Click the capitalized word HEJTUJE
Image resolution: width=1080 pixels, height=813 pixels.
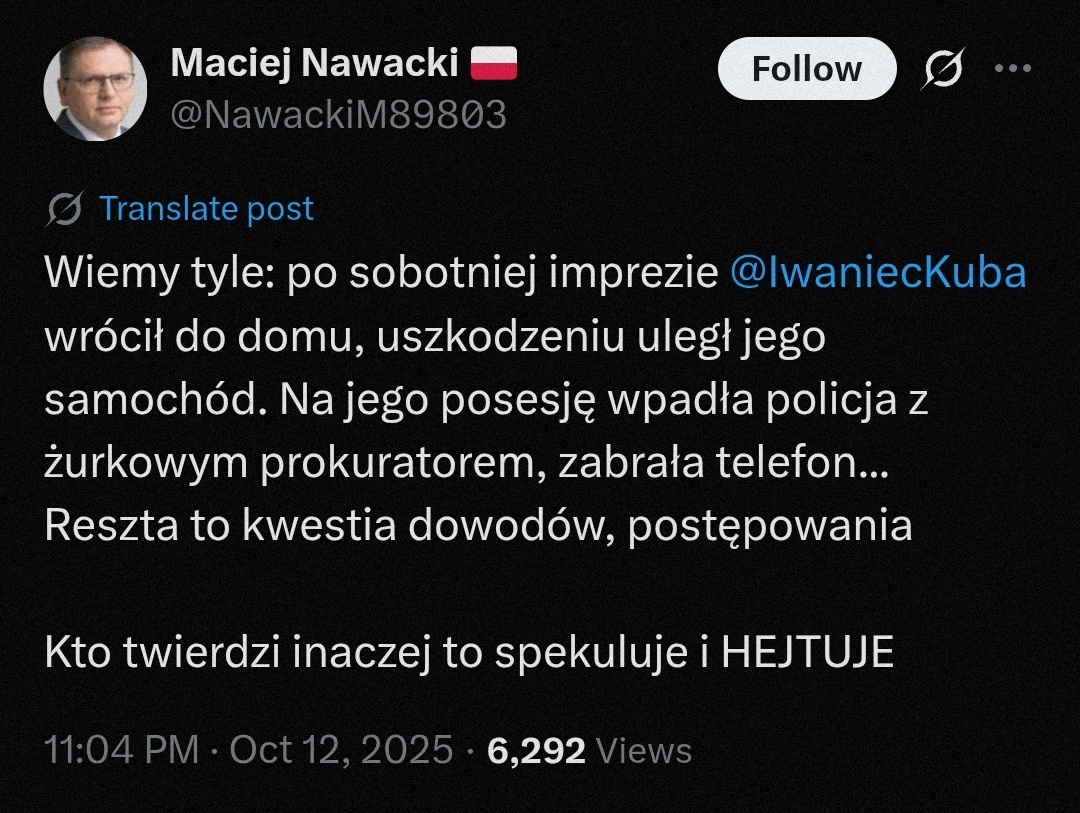click(x=807, y=652)
